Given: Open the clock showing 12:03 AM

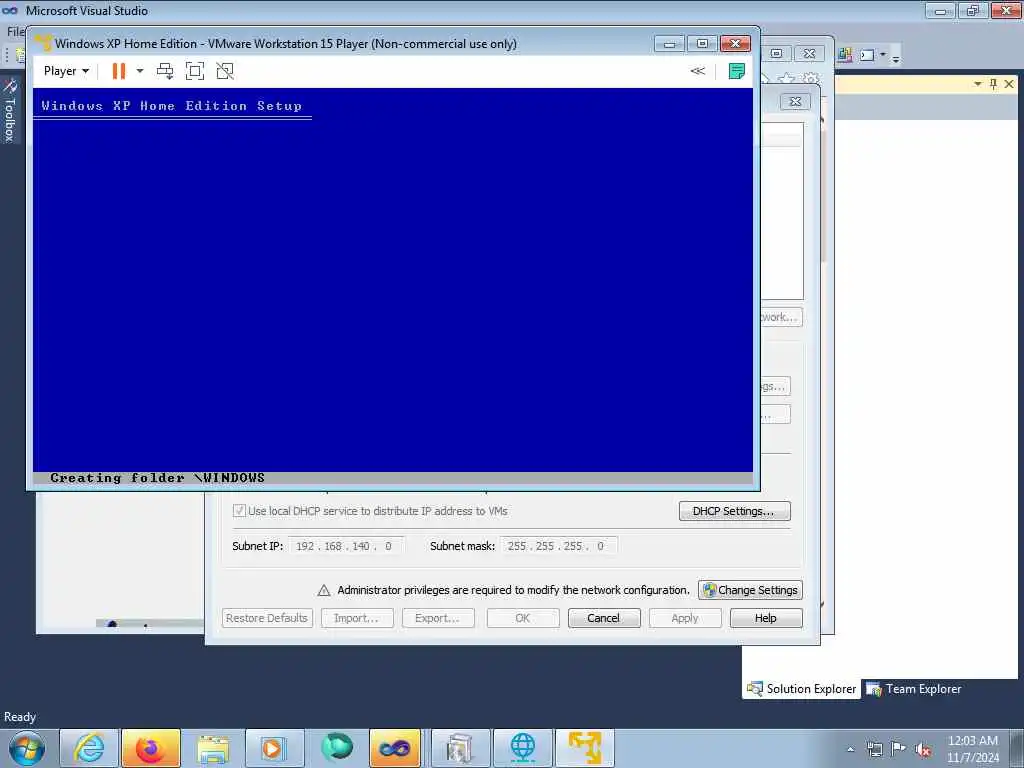Looking at the screenshot, I should [972, 749].
